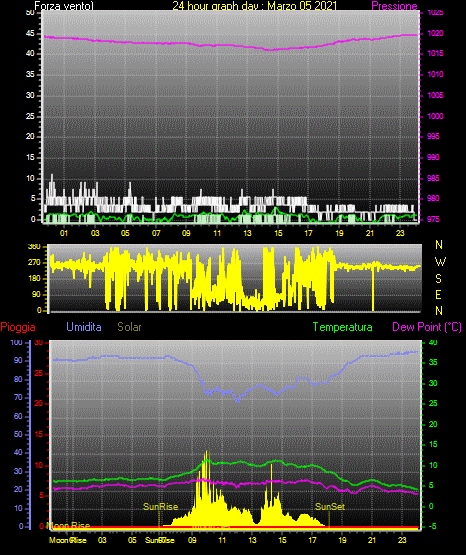Click the 'SunRise' marker label in the lower chart
Viewport: 466px width, 555px height.
pyautogui.click(x=160, y=507)
